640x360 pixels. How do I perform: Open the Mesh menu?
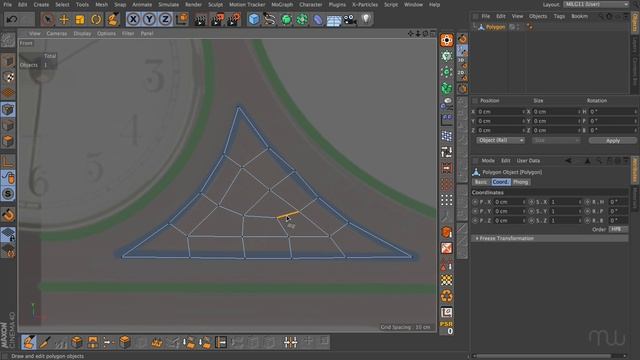(101, 4)
